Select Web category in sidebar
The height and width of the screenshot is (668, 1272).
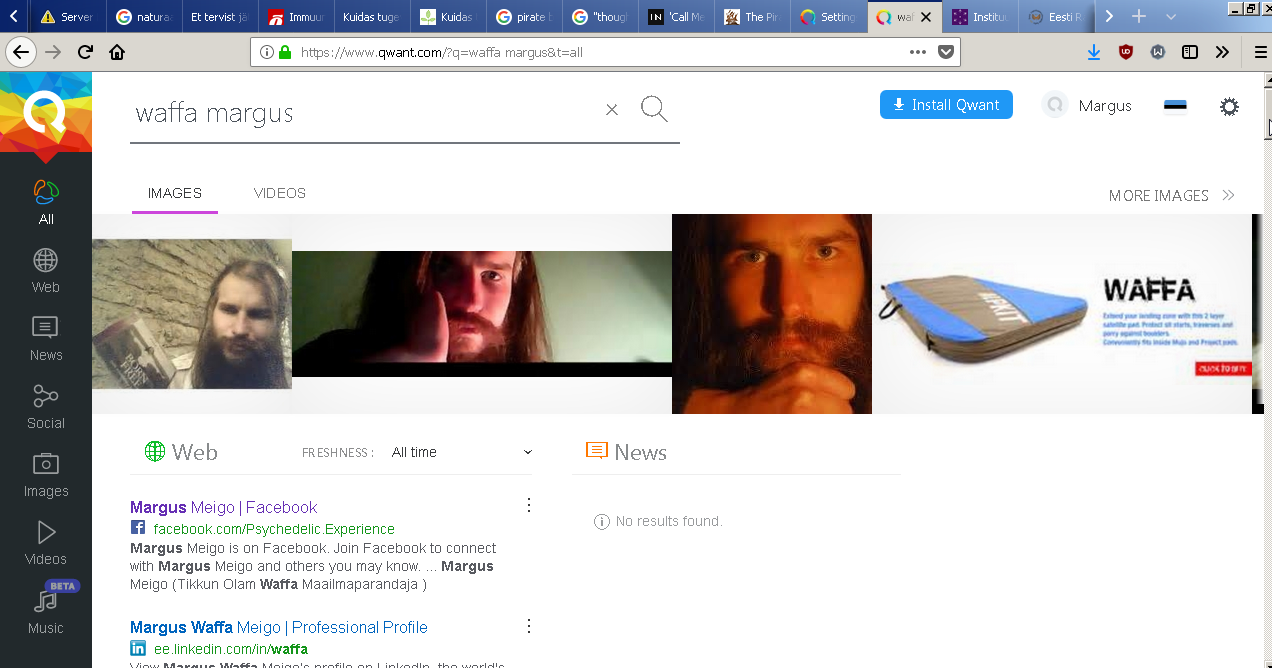[46, 271]
